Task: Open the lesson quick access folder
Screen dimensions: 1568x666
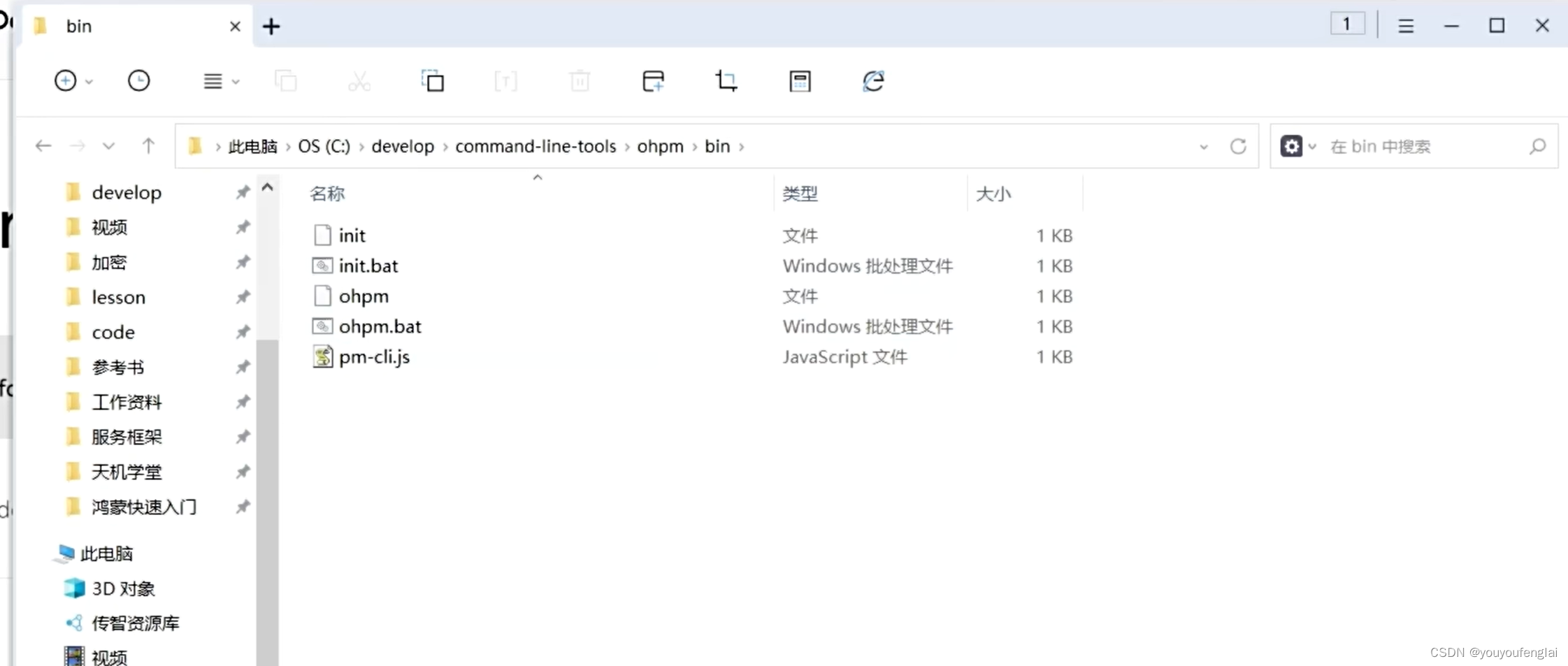Action: (118, 297)
